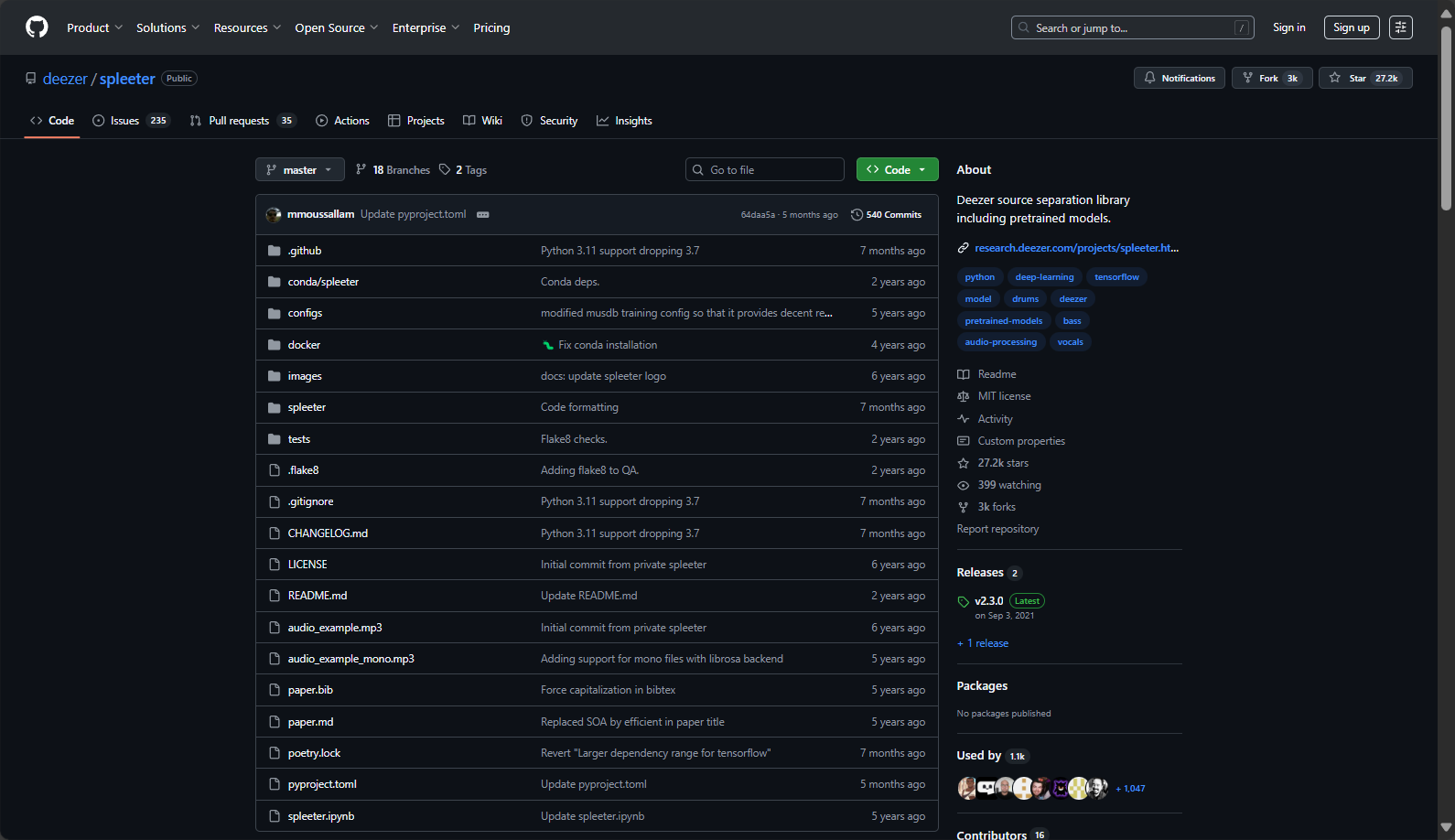Expand commit message ellipsis button
The width and height of the screenshot is (1455, 840).
tap(483, 215)
